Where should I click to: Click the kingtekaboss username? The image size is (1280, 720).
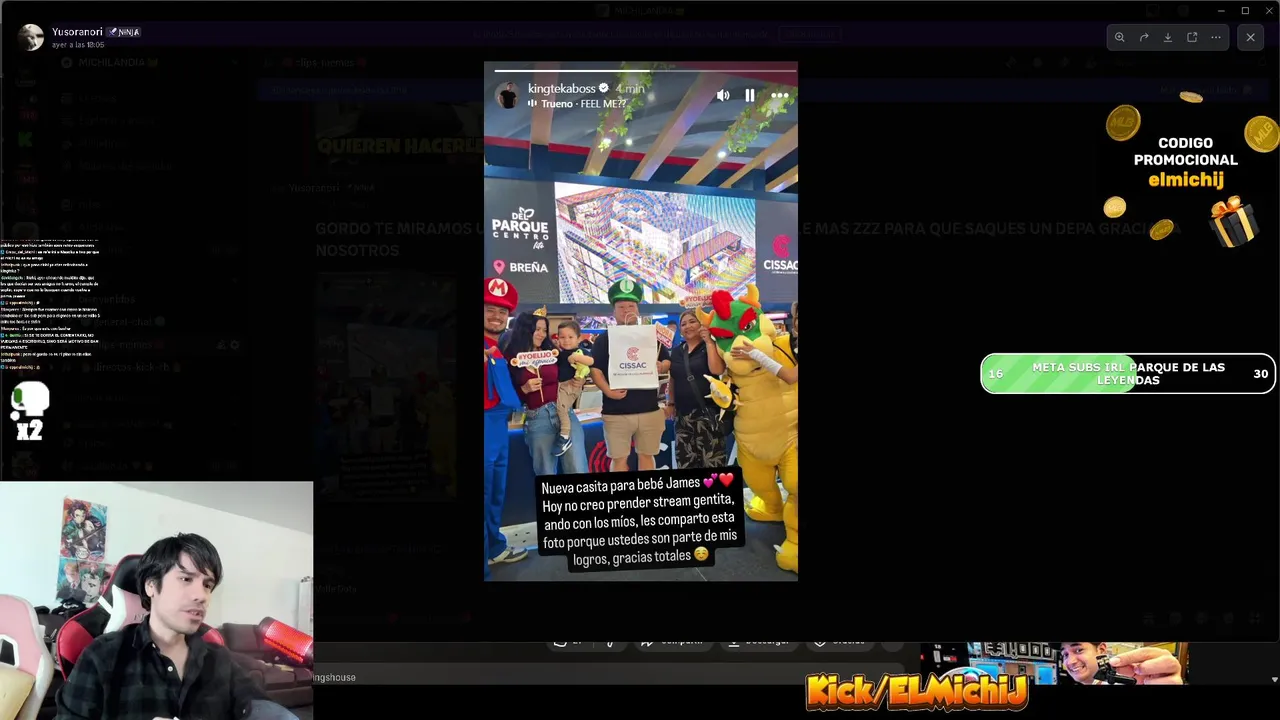tap(561, 89)
